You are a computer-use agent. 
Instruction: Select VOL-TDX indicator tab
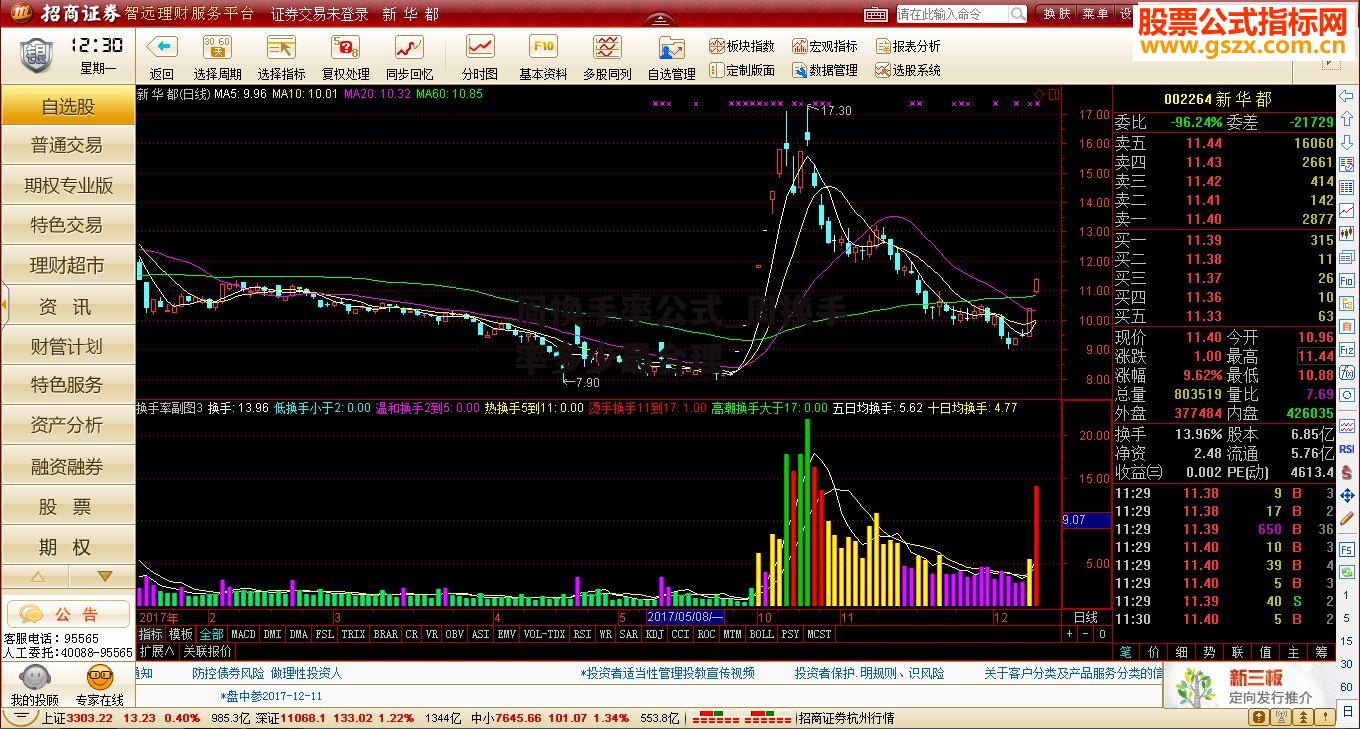(x=544, y=634)
